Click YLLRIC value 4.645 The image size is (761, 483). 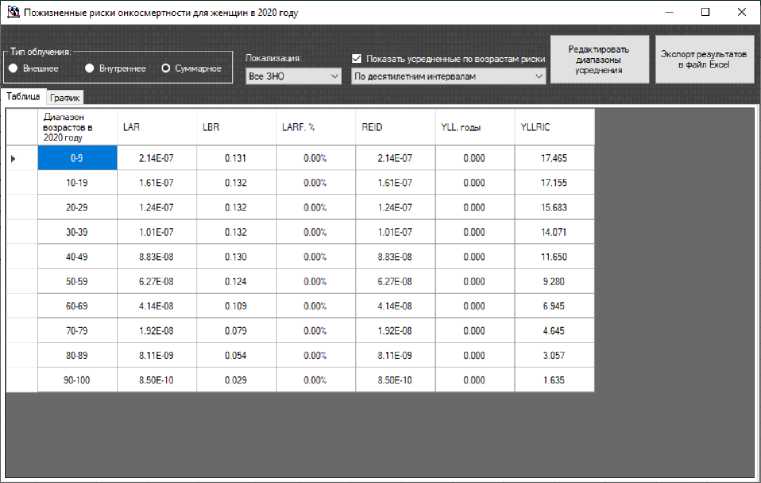[555, 331]
